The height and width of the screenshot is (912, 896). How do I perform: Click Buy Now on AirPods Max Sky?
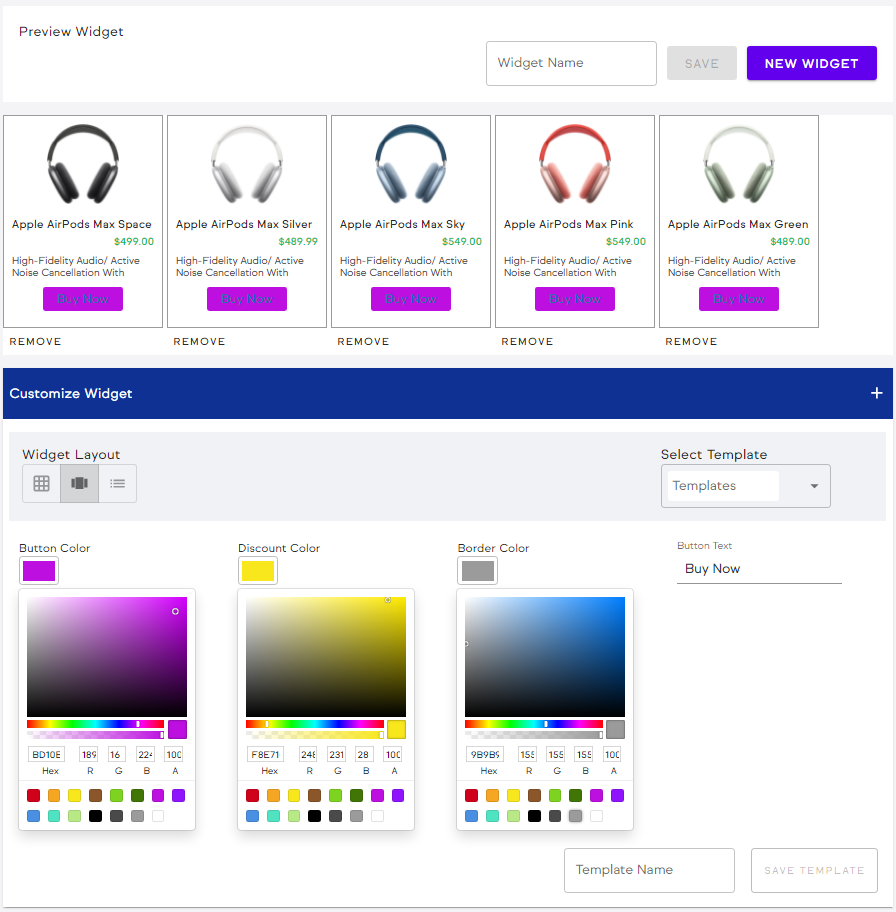pyautogui.click(x=411, y=299)
